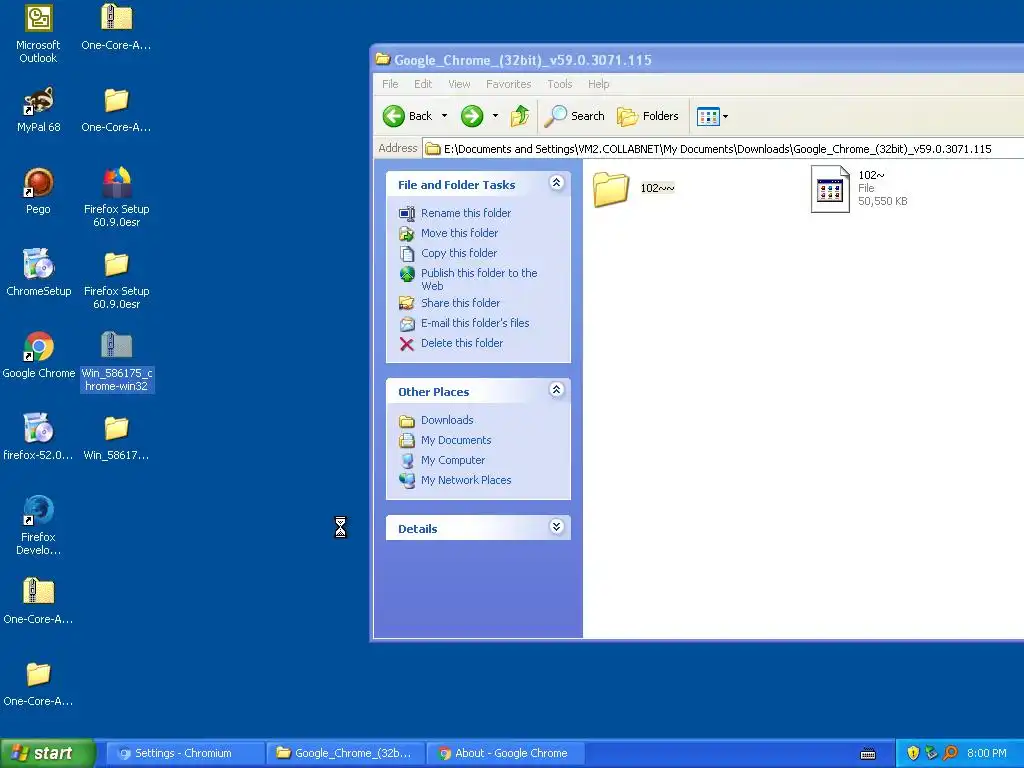Click the green Forward arrow button
The width and height of the screenshot is (1024, 768).
[x=472, y=116]
